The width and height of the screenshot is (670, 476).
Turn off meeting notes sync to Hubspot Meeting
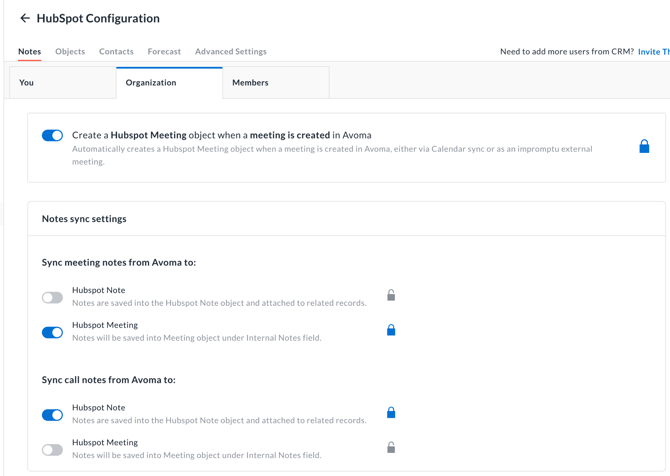52,332
